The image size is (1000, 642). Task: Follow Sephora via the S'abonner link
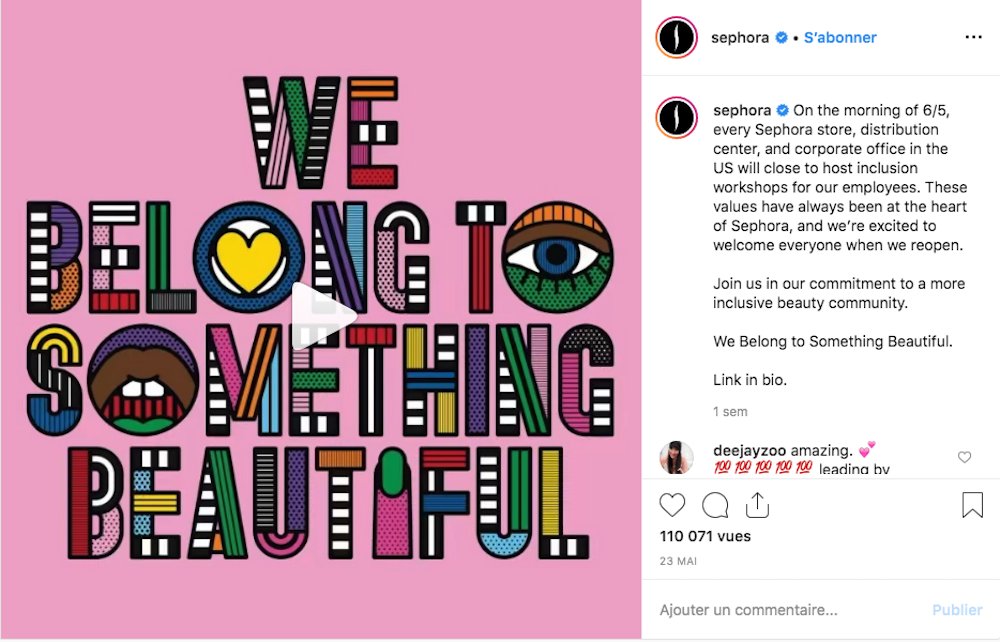click(840, 37)
